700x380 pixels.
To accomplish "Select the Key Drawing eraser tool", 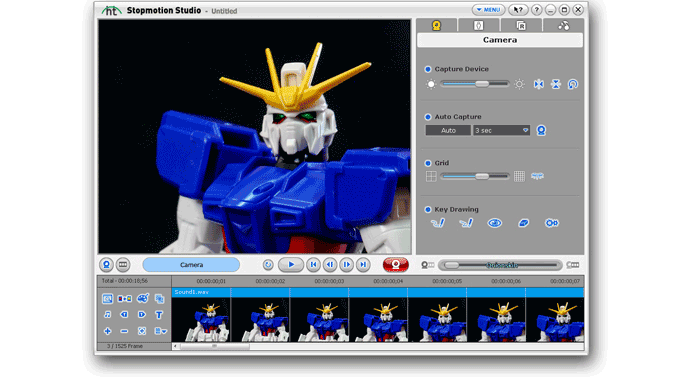I will coord(523,223).
